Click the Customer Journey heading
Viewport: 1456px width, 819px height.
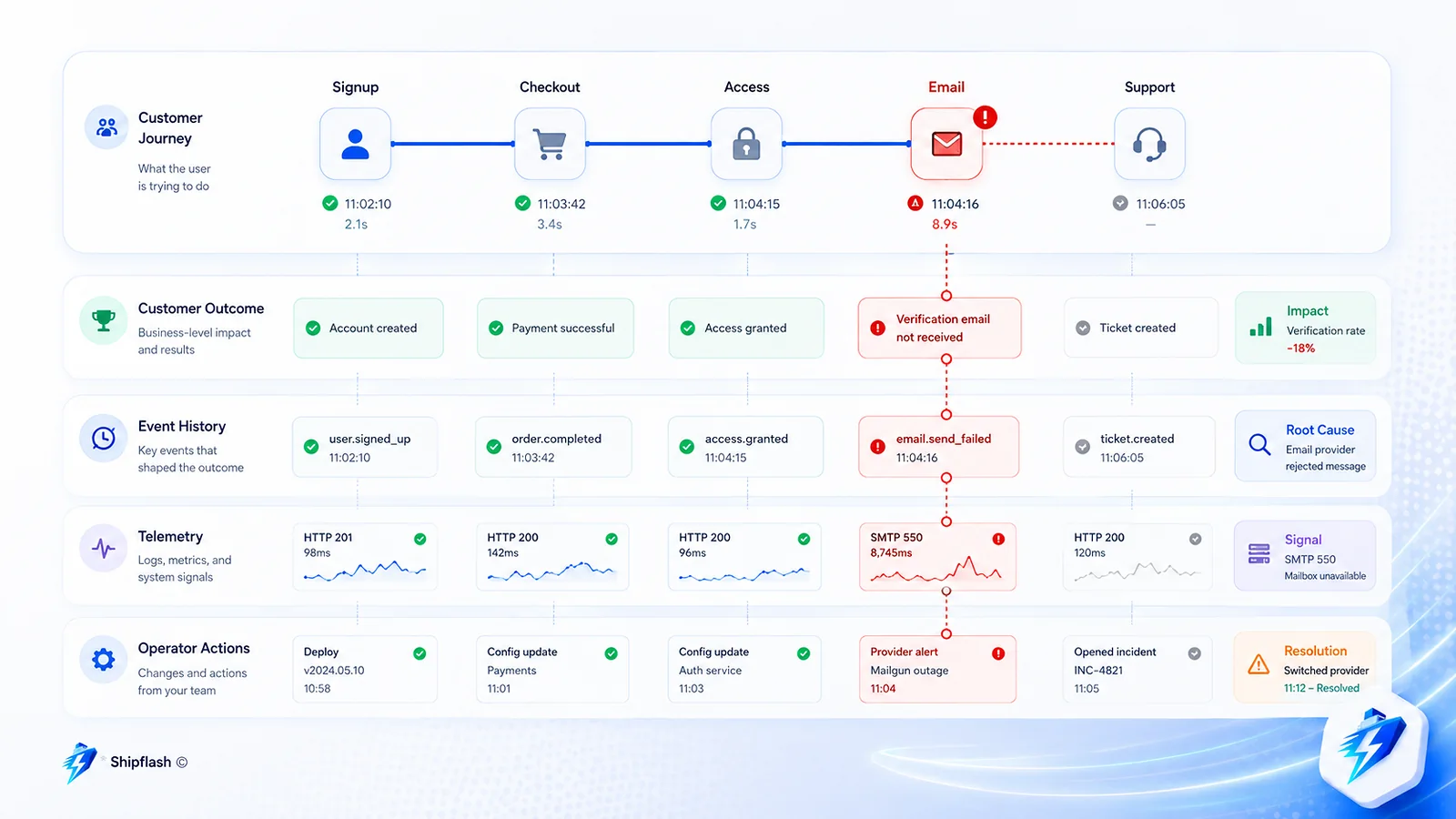point(170,128)
